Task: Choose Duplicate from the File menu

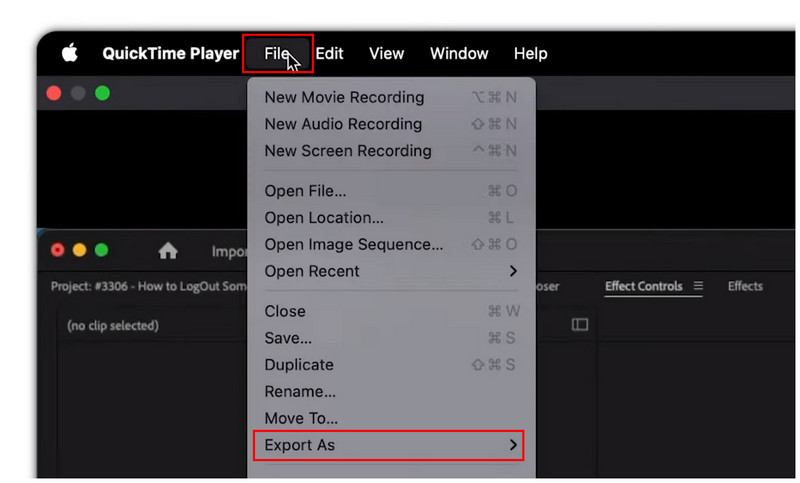Action: point(391,365)
